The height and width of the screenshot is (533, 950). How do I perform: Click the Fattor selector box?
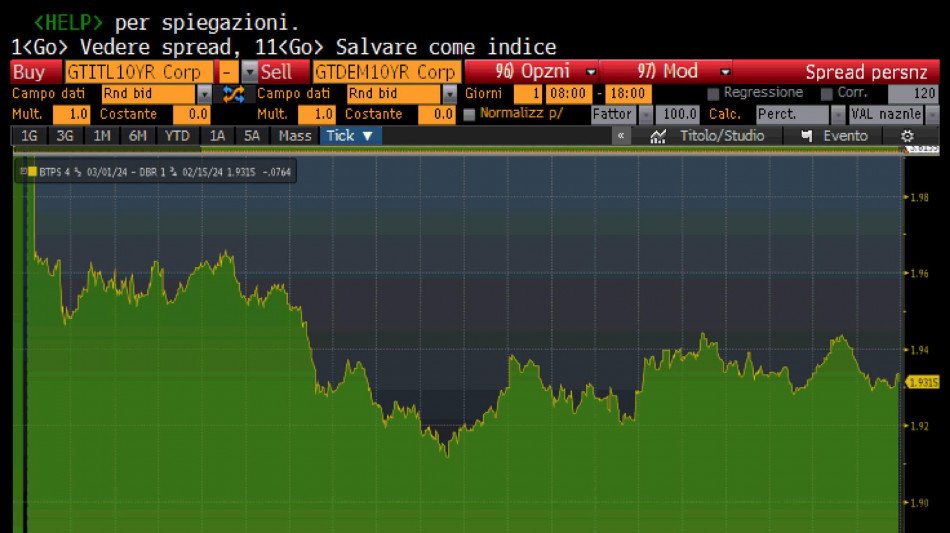(x=614, y=114)
